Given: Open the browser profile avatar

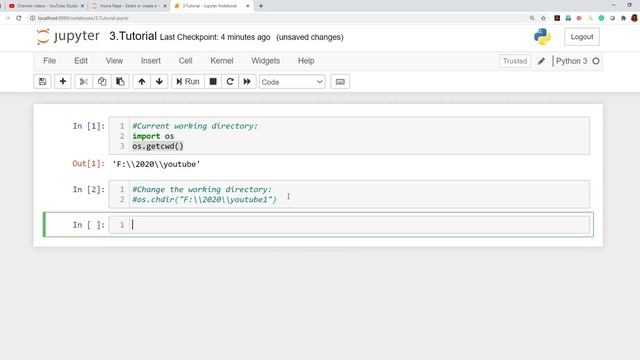Looking at the screenshot, I should (634, 18).
